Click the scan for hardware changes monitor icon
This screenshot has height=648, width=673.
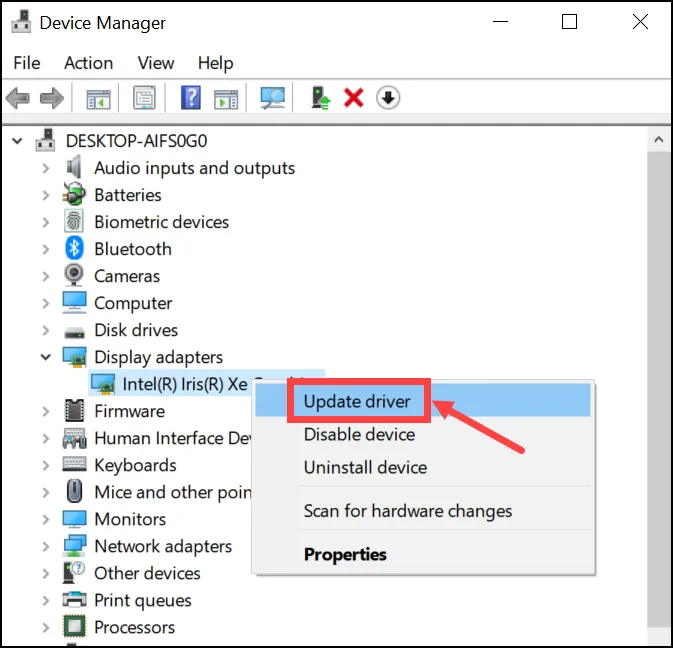pos(272,98)
